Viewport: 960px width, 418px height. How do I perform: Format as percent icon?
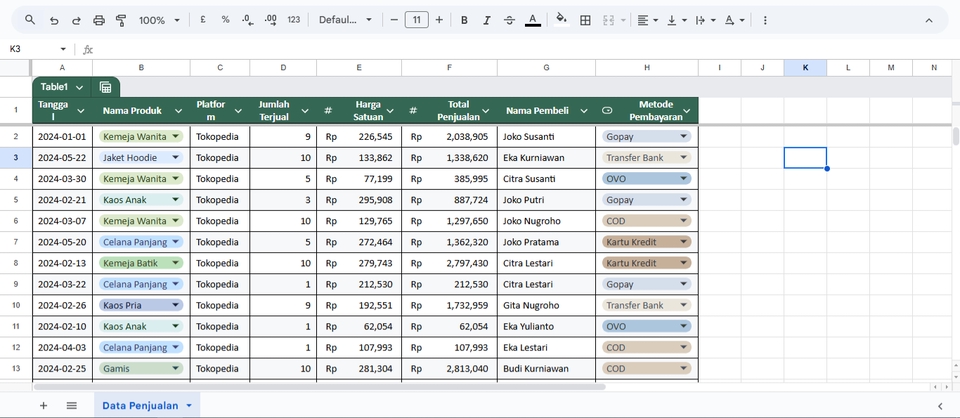coord(225,20)
